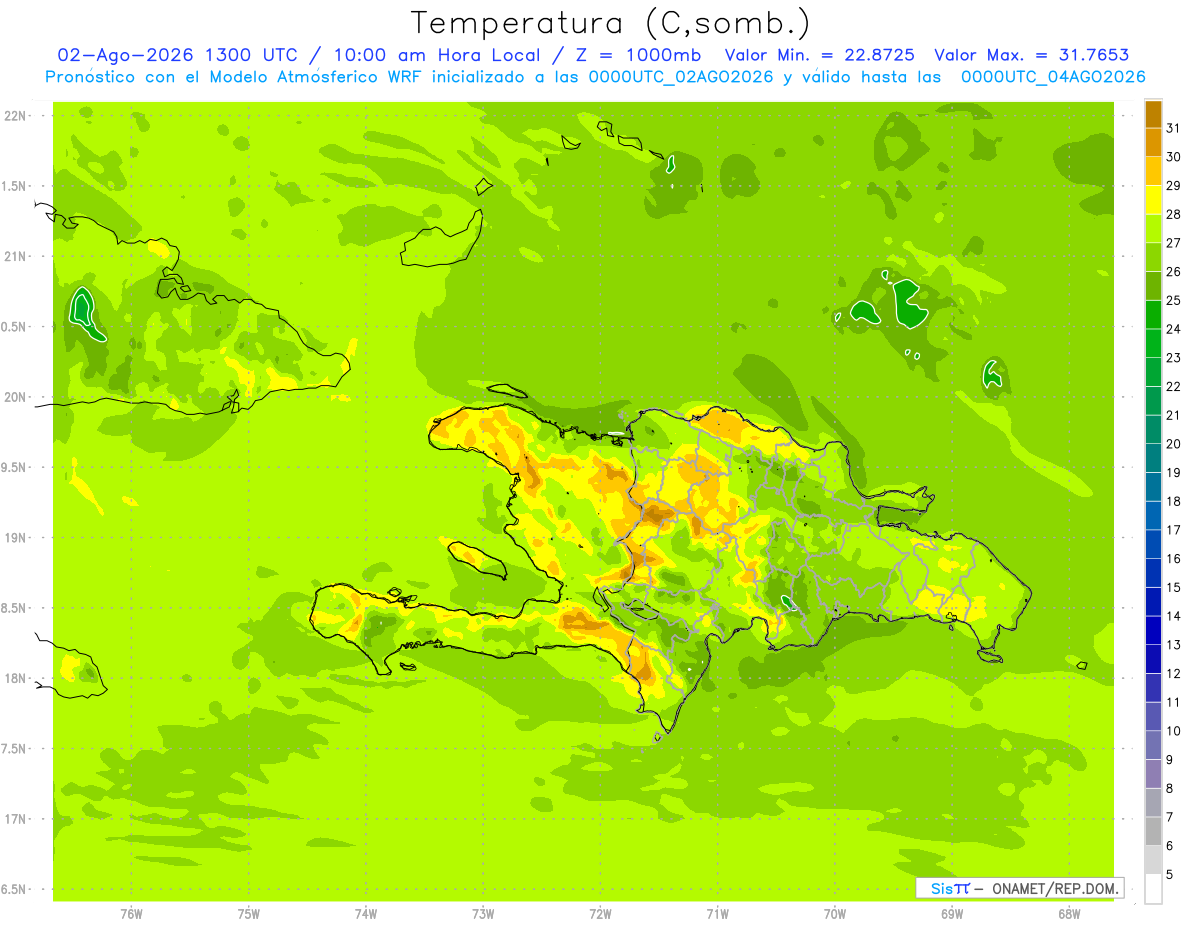
Task: Click the "20N" latitude label
Action: click(16, 397)
